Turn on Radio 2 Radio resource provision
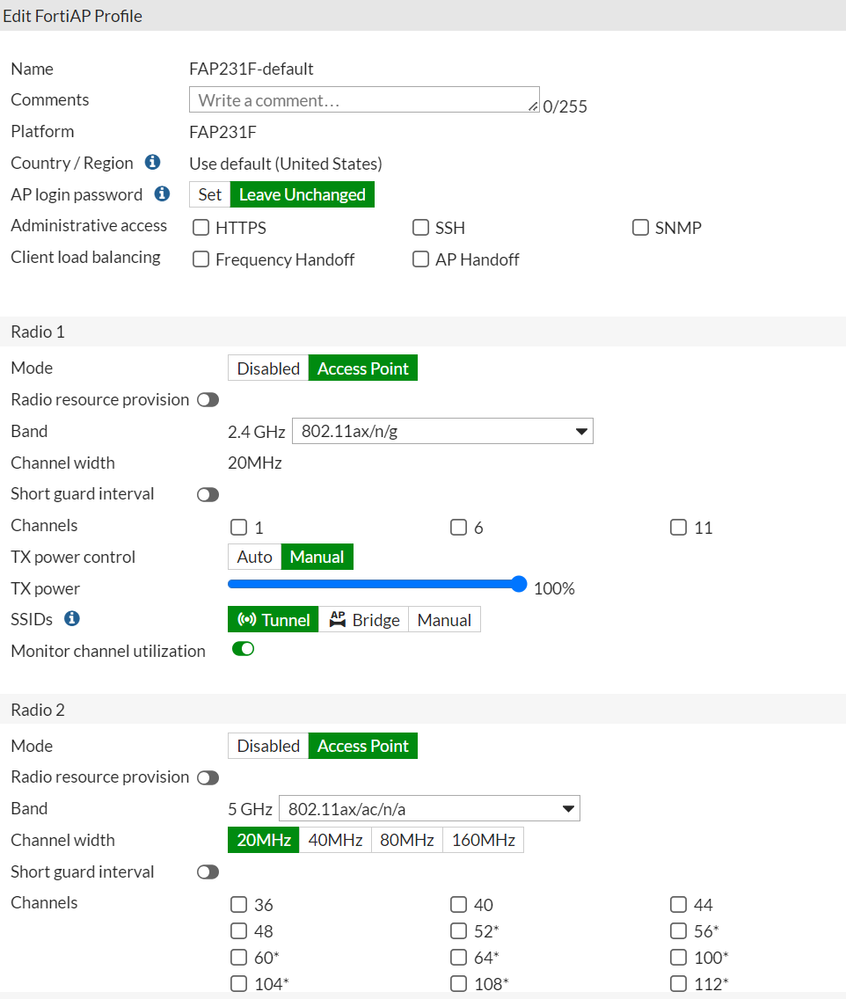This screenshot has width=846, height=999. pos(208,777)
